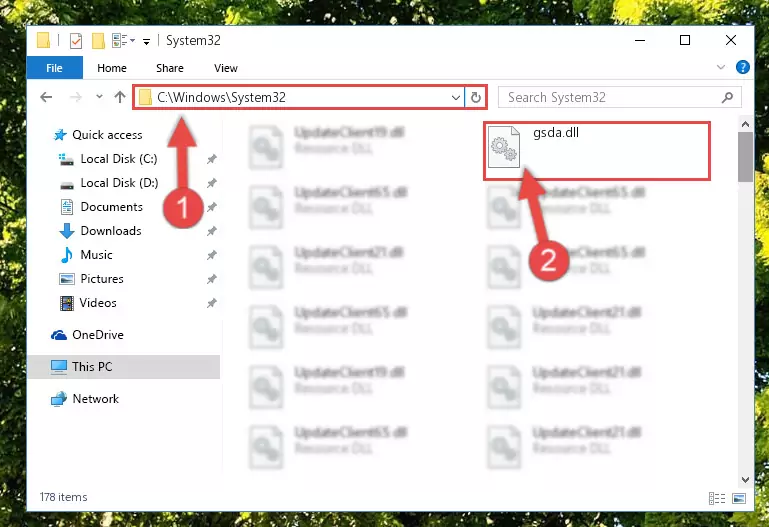Open Videos in sidebar
The width and height of the screenshot is (769, 527).
click(x=98, y=303)
